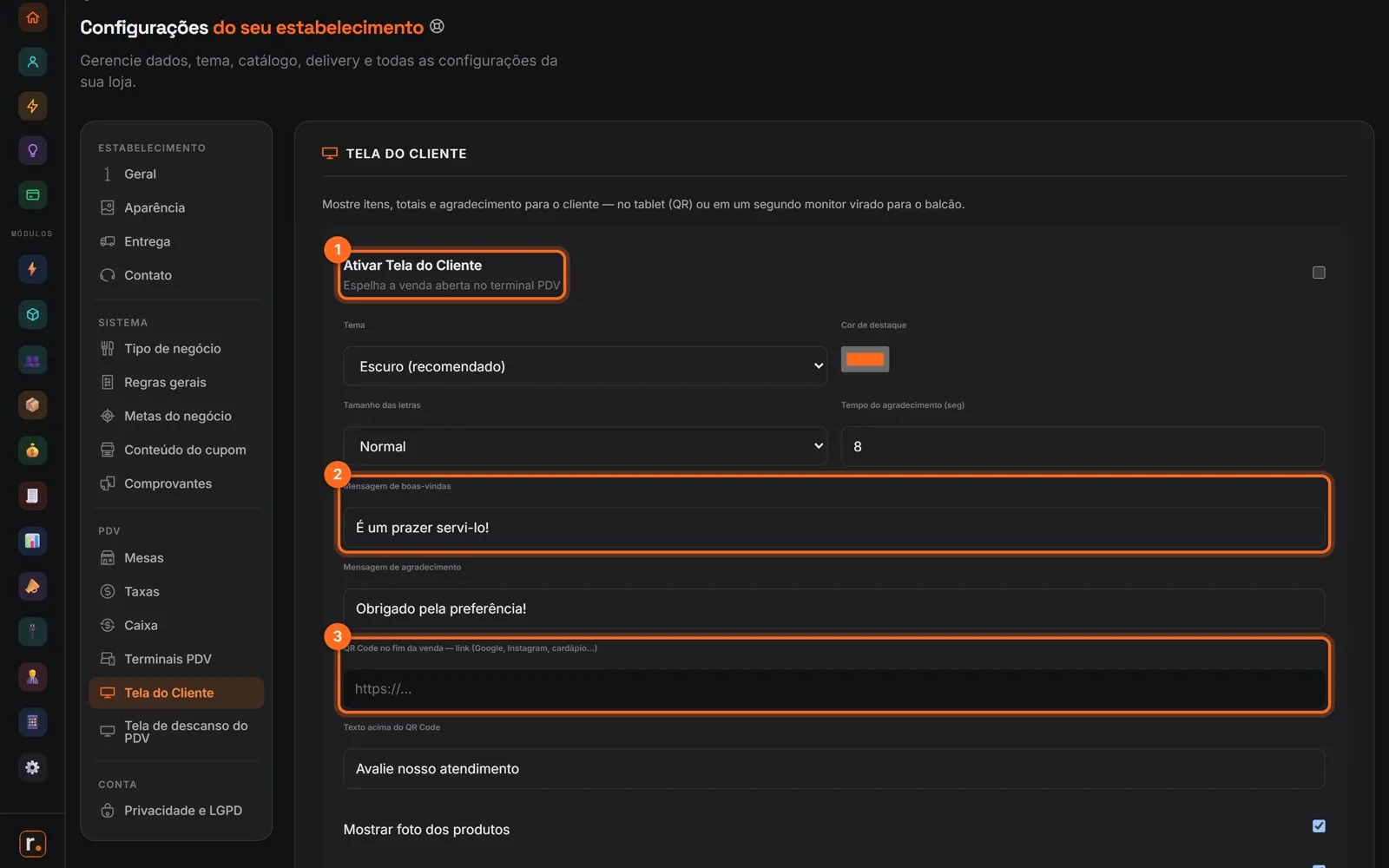Open Tela de descanso do PDV
1389x868 pixels.
pos(176,732)
